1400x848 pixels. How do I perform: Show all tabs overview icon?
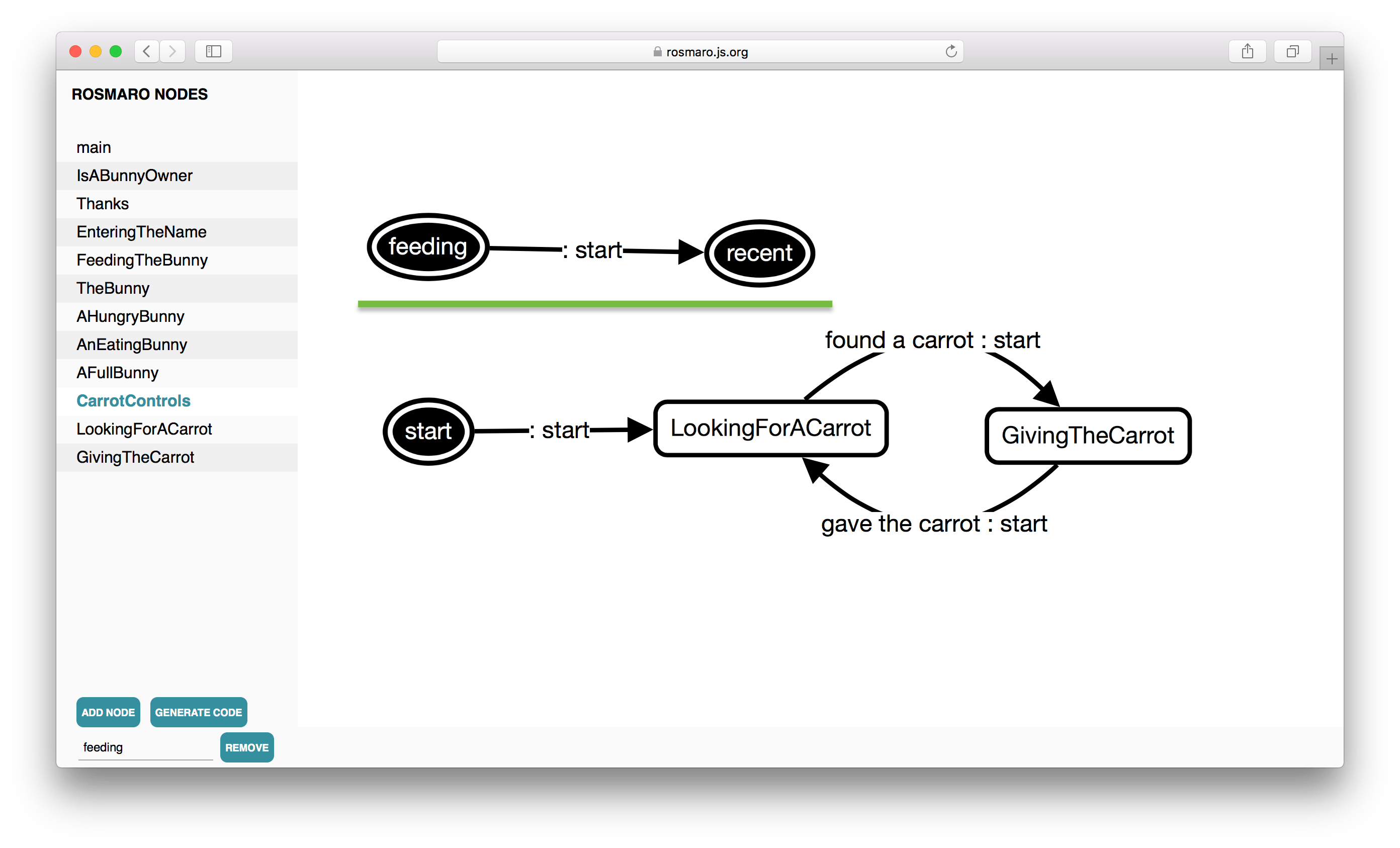point(1292,51)
